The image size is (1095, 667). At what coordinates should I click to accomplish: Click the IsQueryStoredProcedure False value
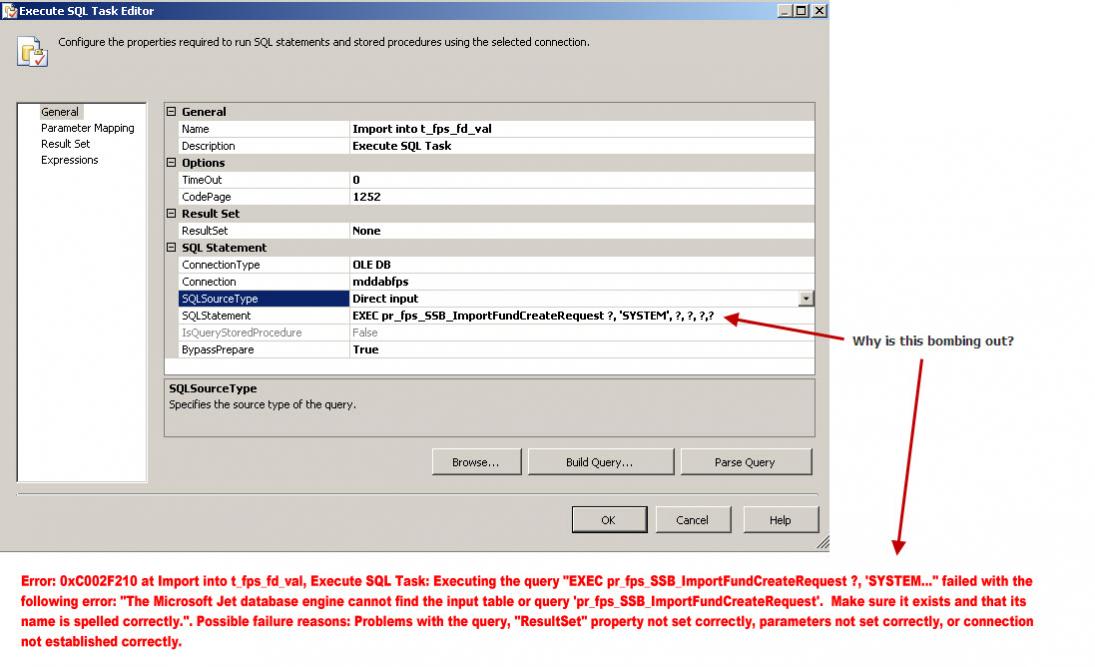582,332
